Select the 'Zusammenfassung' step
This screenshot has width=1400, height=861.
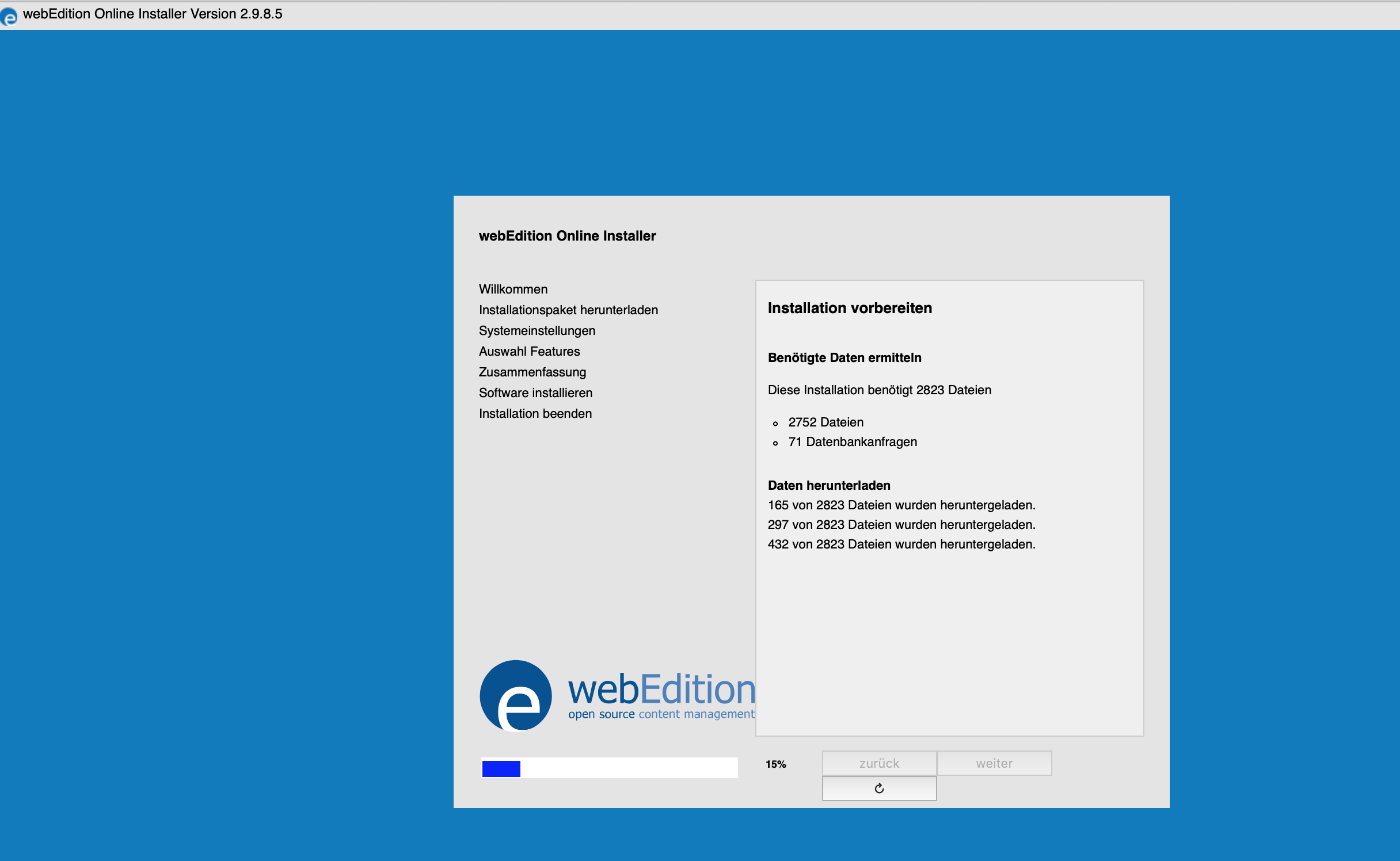(x=532, y=372)
